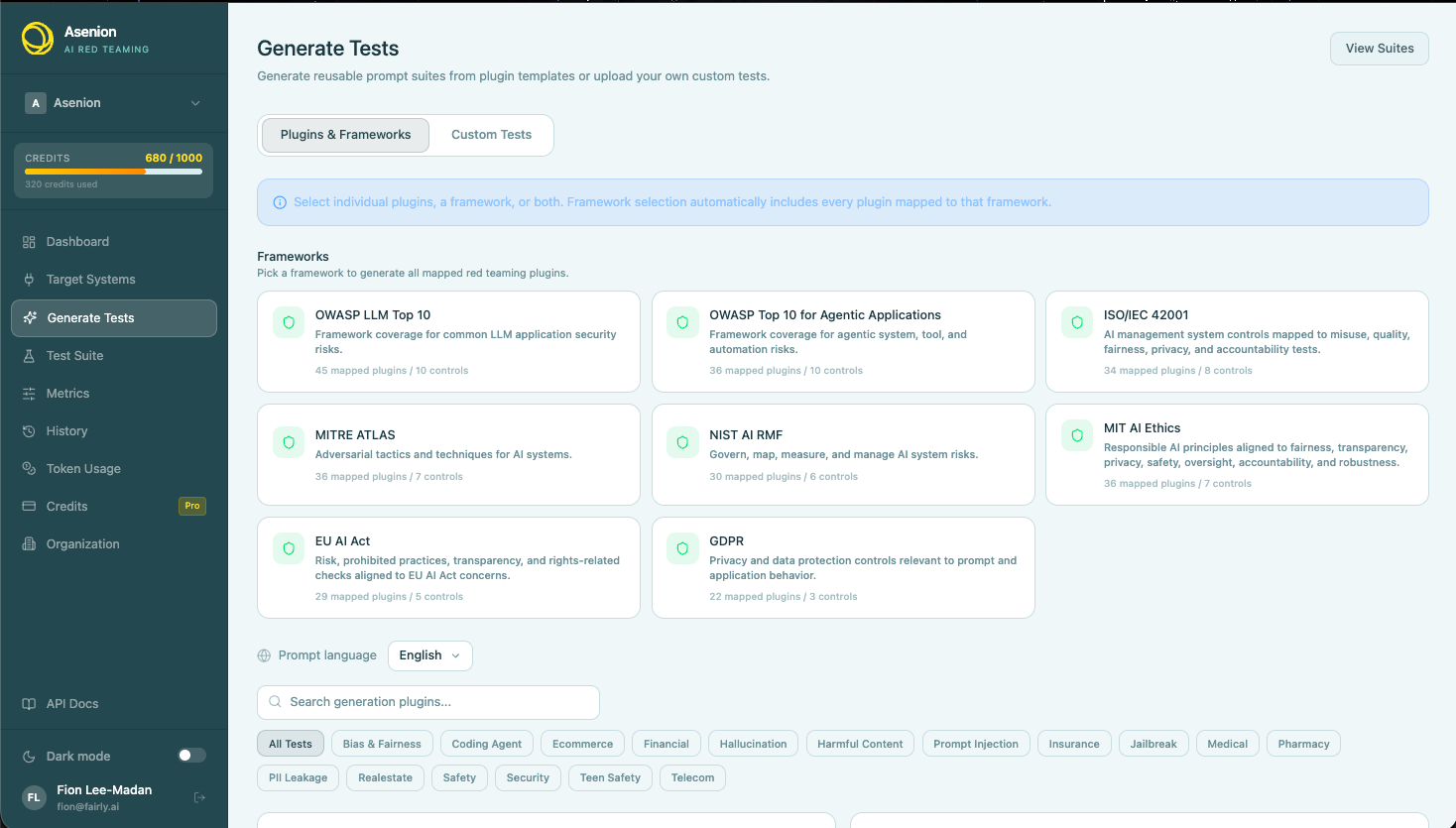
Task: Filter plugins by Prompt Injection
Action: point(976,744)
